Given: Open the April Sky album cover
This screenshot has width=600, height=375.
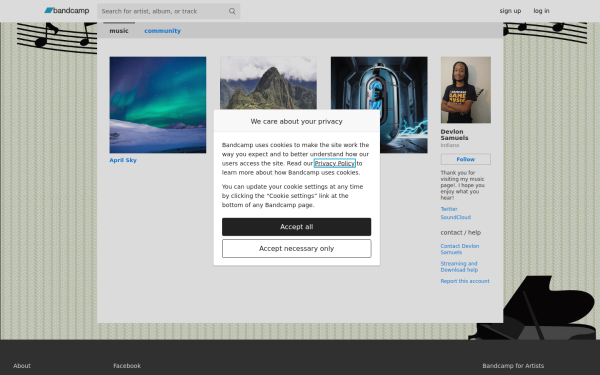Looking at the screenshot, I should pyautogui.click(x=158, y=105).
